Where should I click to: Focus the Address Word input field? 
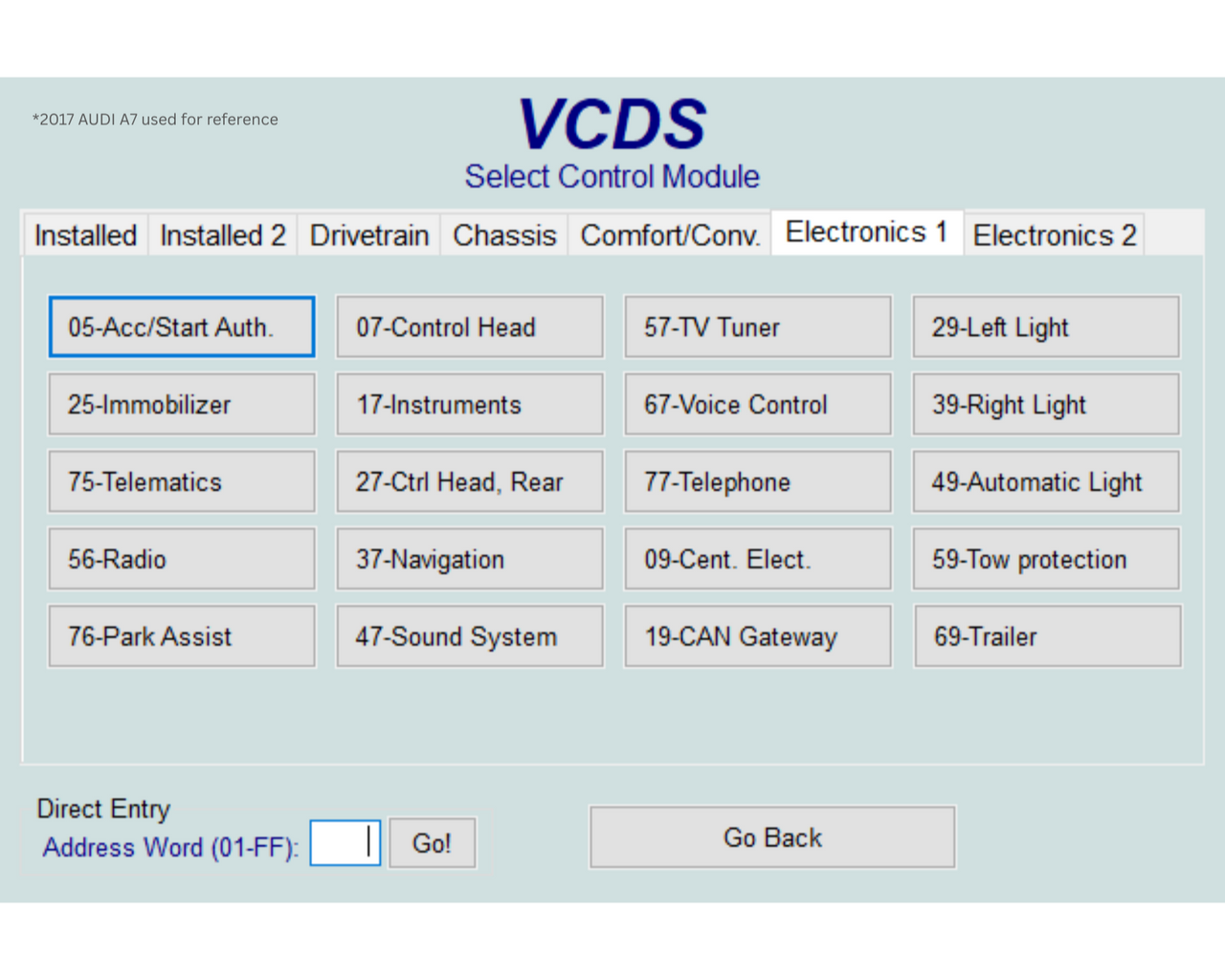(345, 843)
